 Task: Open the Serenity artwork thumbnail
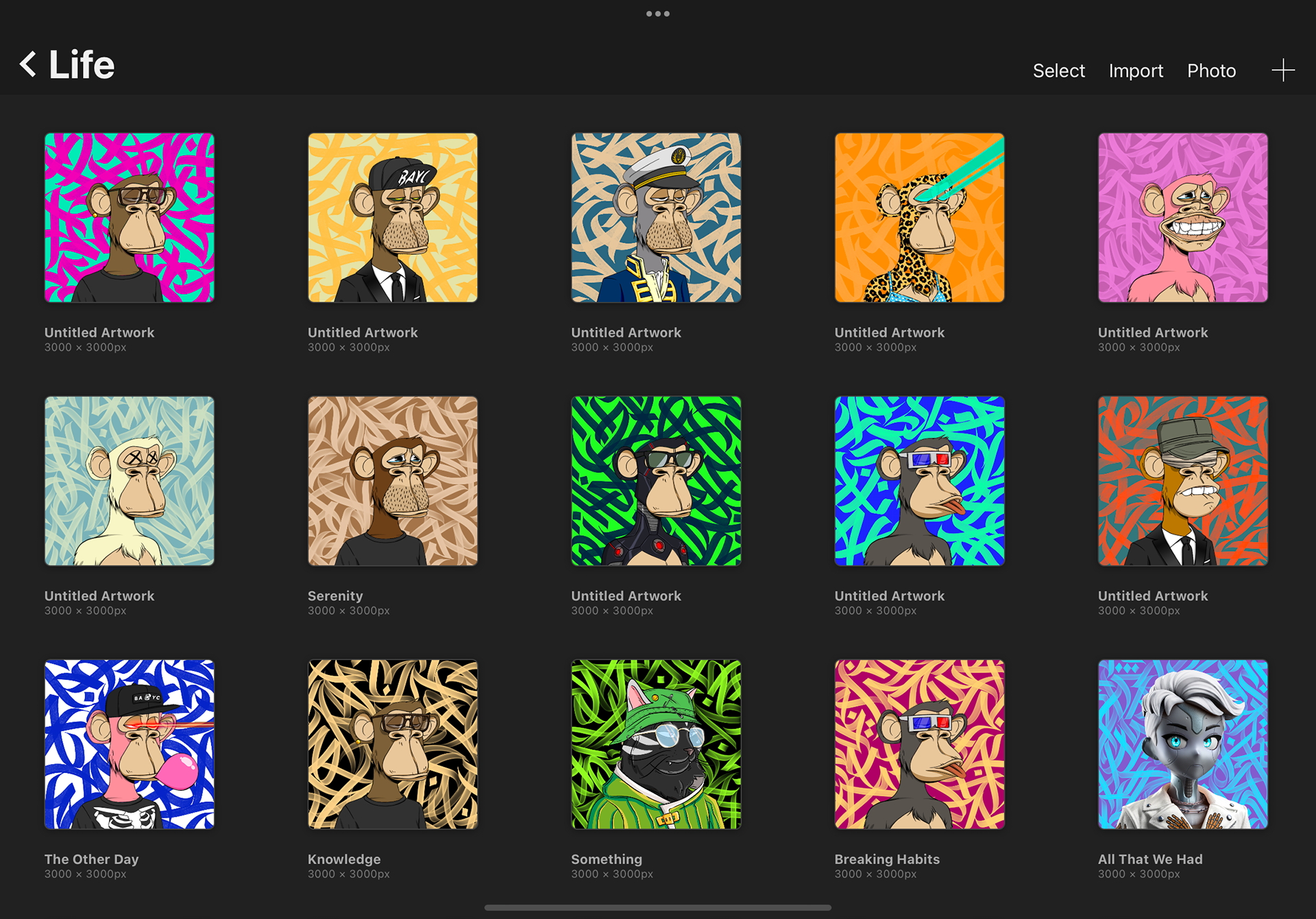point(393,481)
